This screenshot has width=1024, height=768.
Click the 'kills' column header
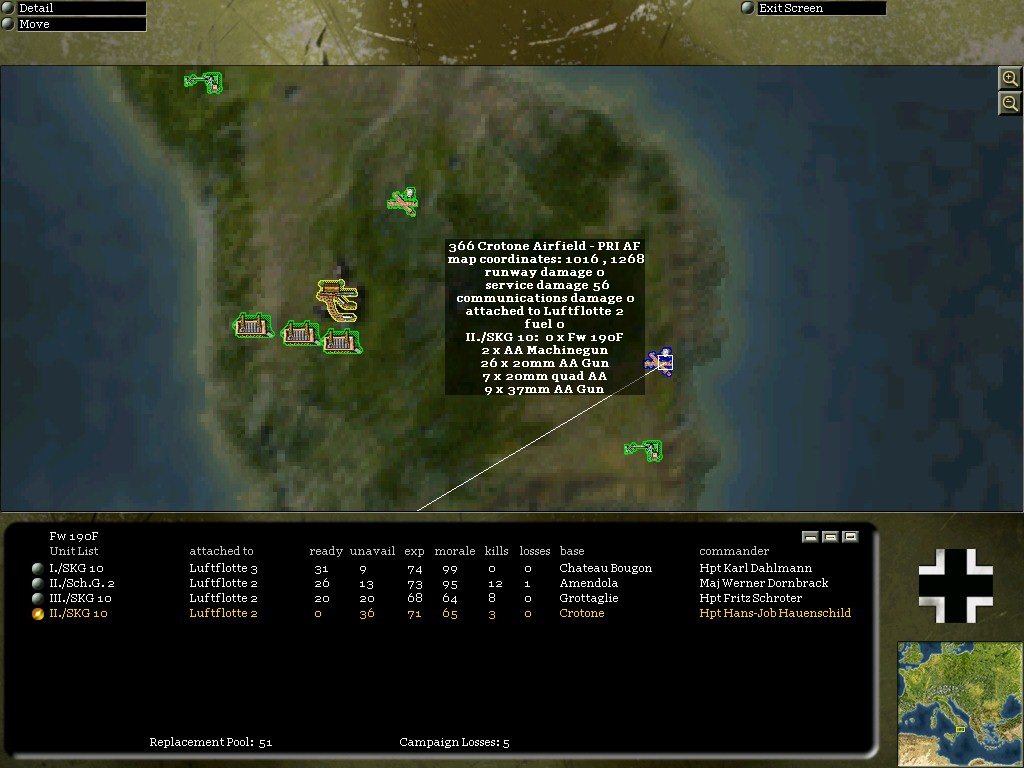tap(496, 551)
